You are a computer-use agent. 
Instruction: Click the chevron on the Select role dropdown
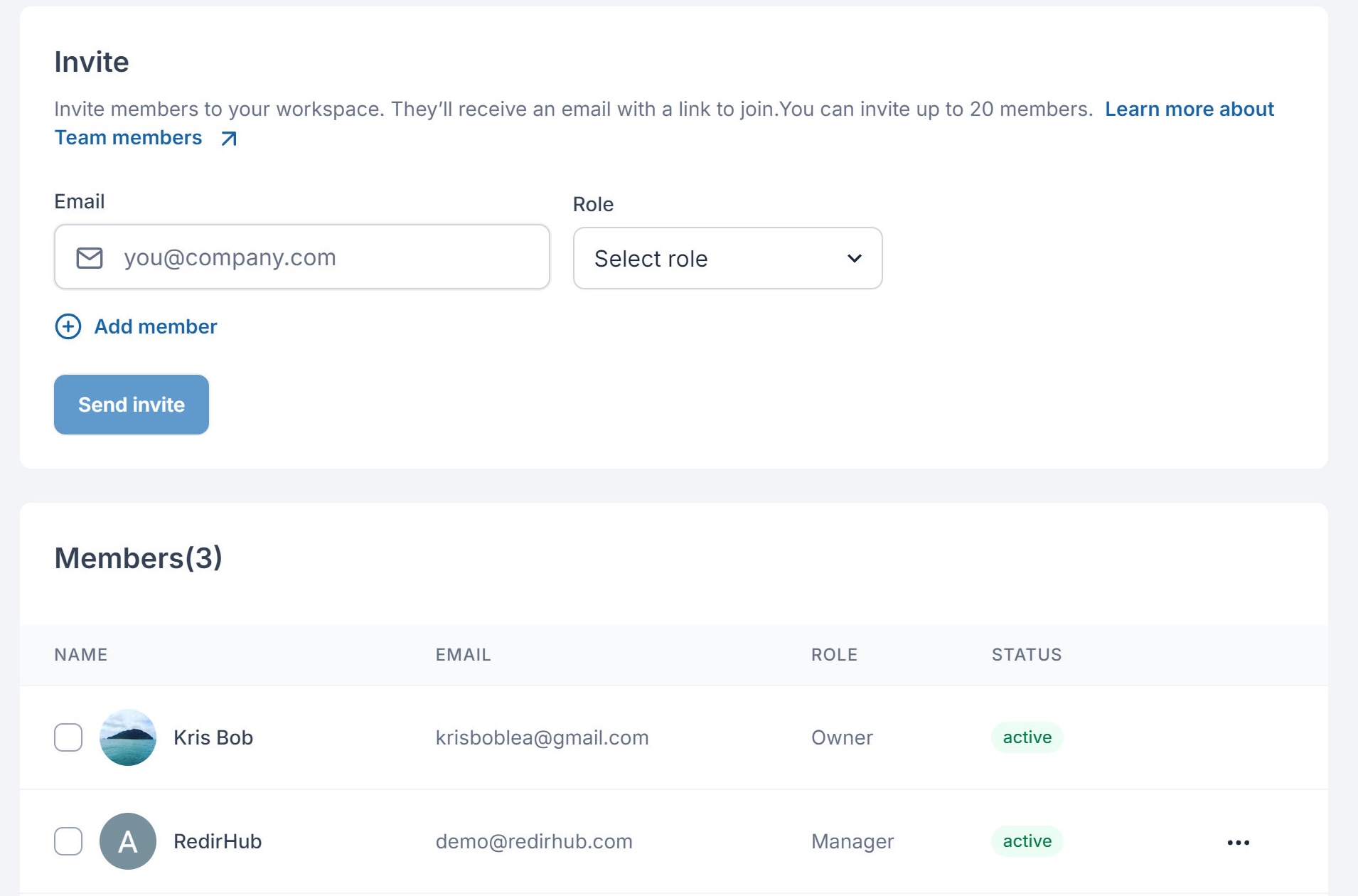854,258
